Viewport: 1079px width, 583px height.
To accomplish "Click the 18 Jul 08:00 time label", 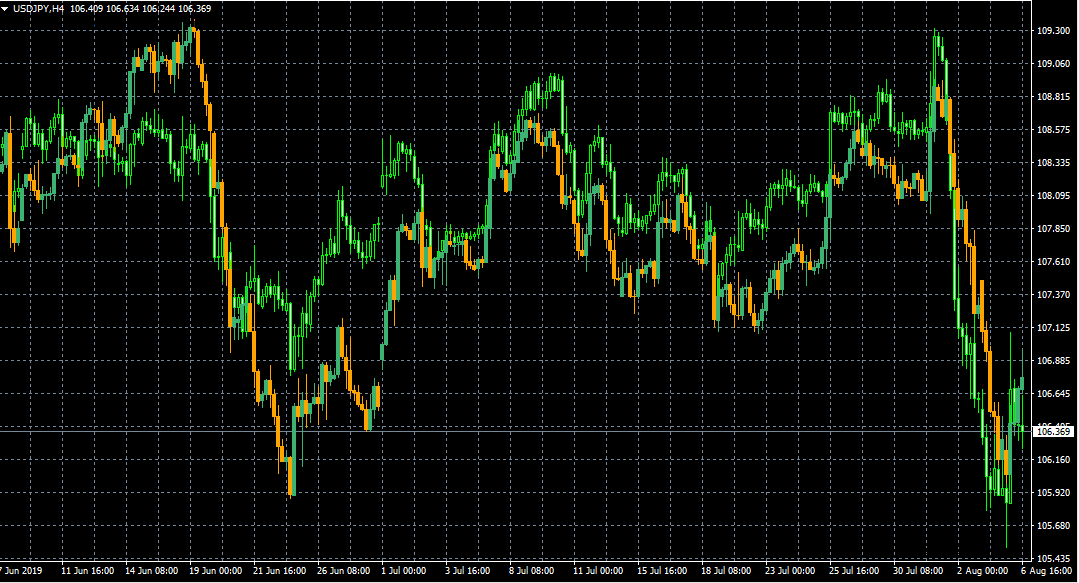I will (x=726, y=571).
